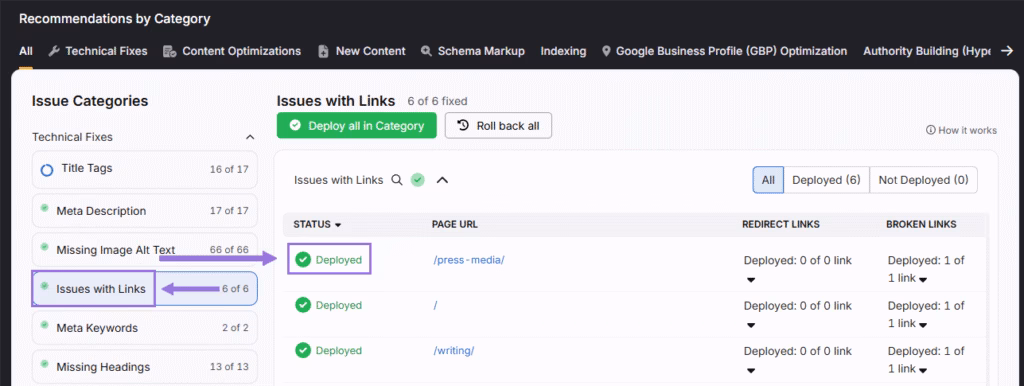Click the search icon beside Issues with Links
This screenshot has height=386, width=1024.
coord(396,180)
